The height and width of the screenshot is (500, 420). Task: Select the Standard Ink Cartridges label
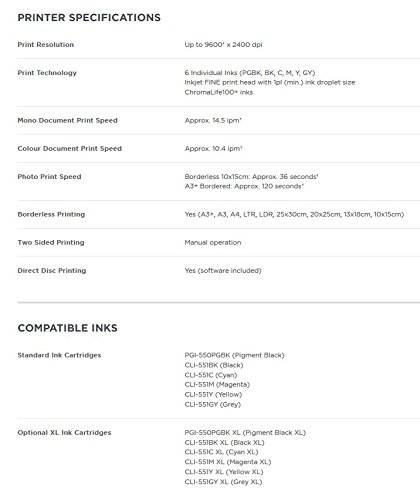[x=59, y=355]
